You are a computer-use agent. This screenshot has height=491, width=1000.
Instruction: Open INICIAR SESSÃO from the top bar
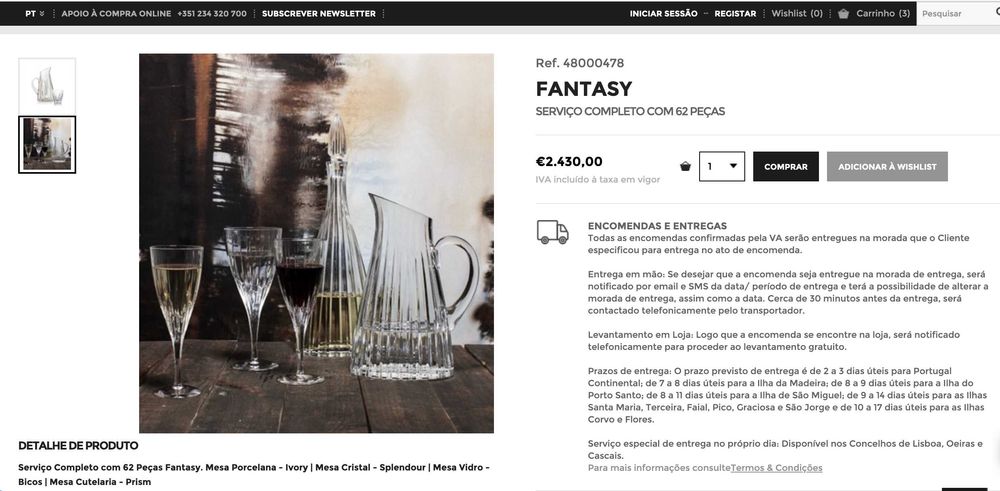(663, 13)
